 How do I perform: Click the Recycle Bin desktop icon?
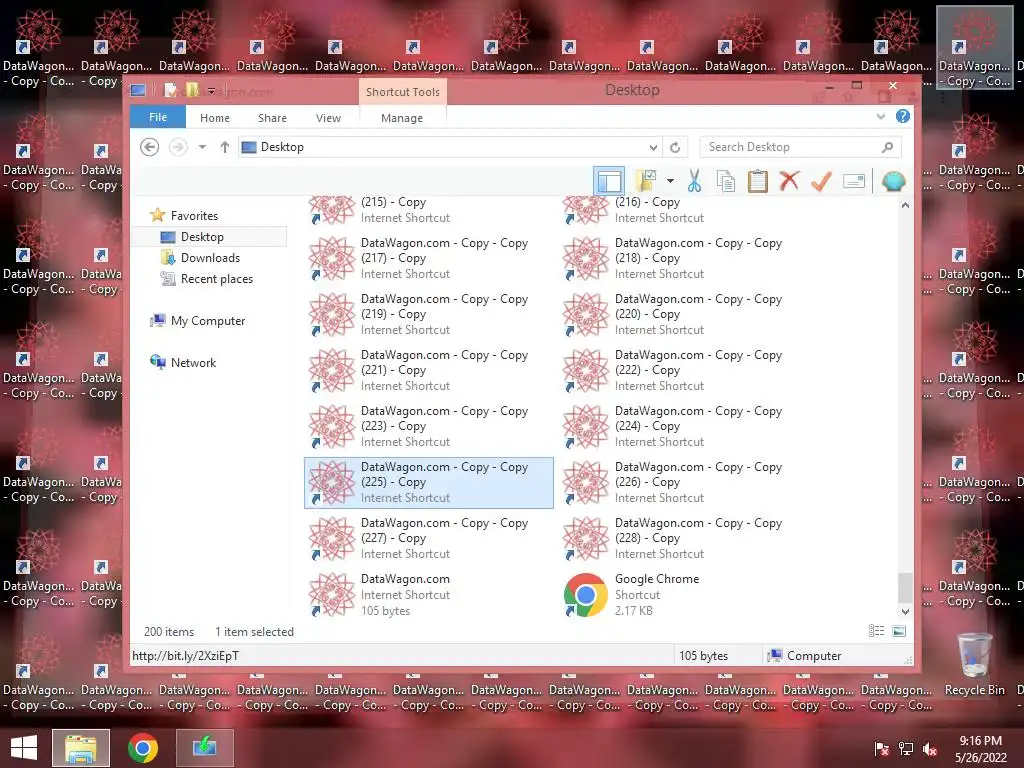[x=974, y=665]
